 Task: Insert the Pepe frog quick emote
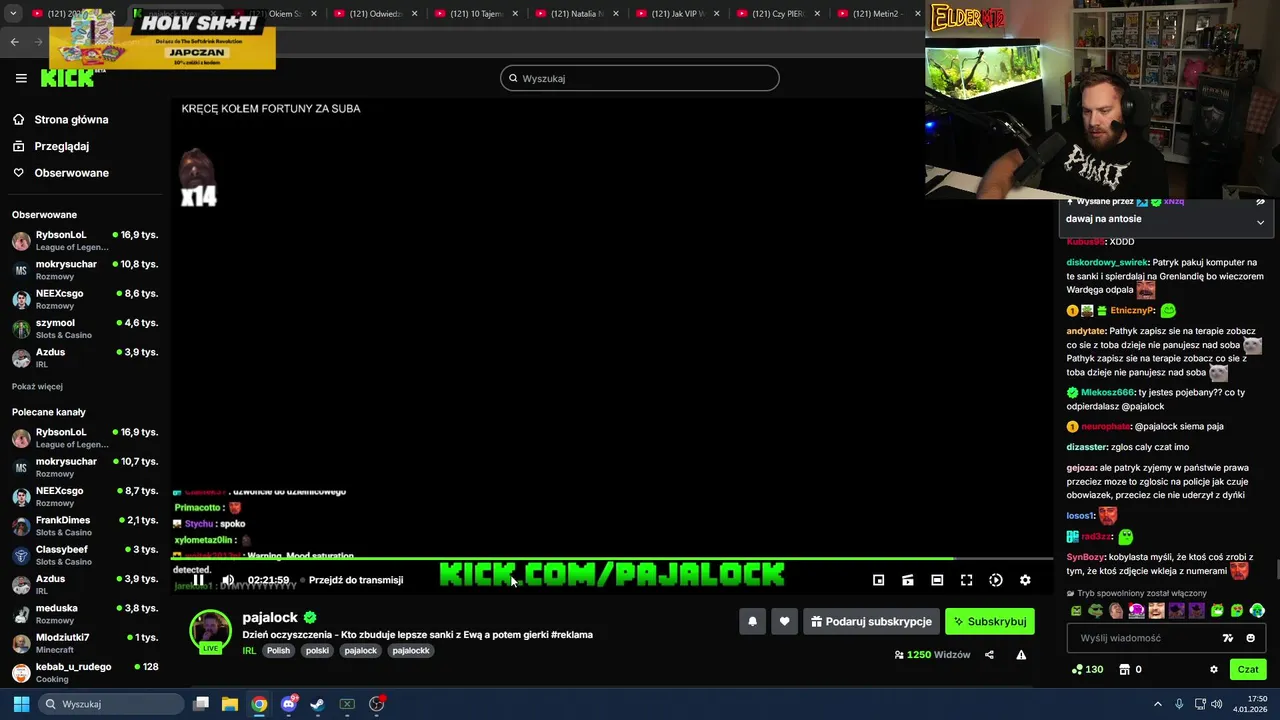point(1096,610)
